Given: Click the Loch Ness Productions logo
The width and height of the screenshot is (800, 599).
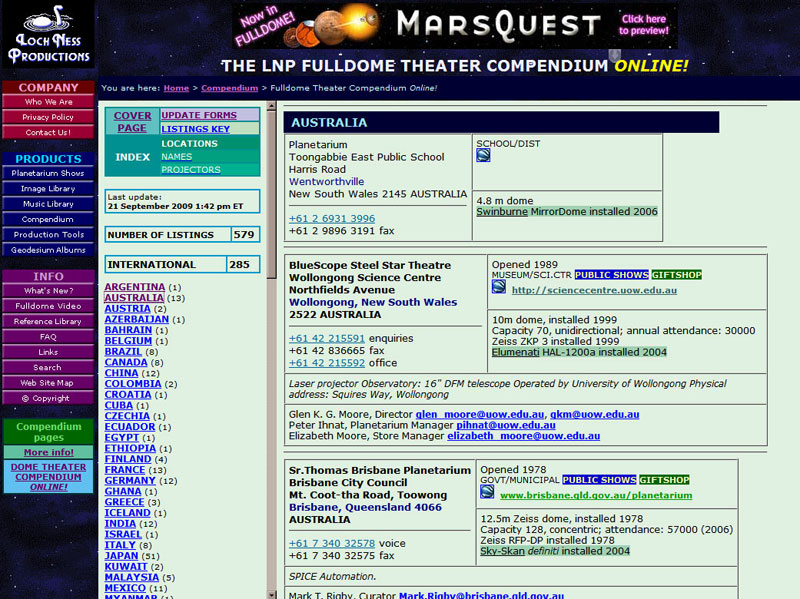Looking at the screenshot, I should [48, 35].
